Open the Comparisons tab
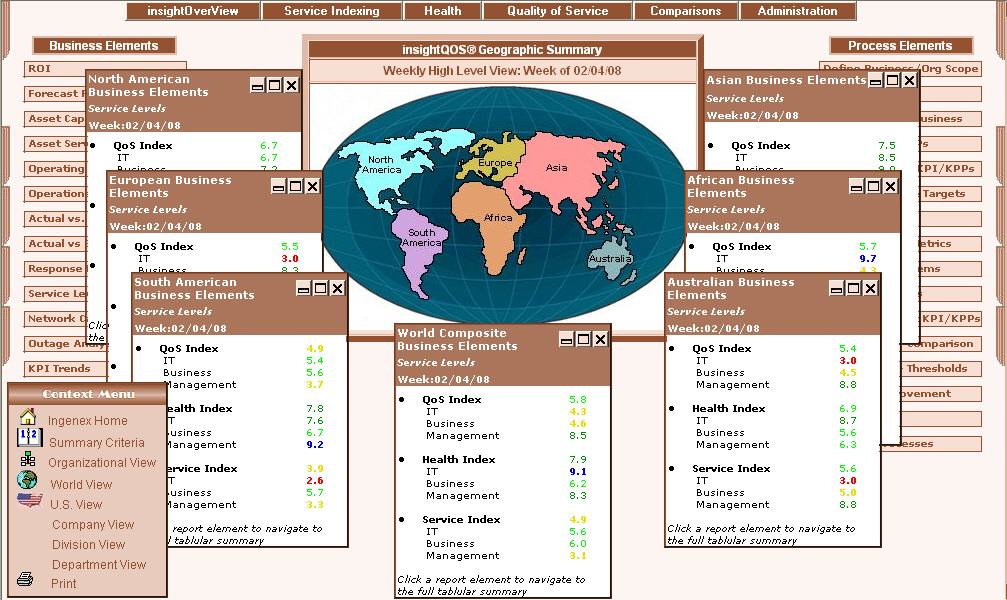 pos(685,11)
